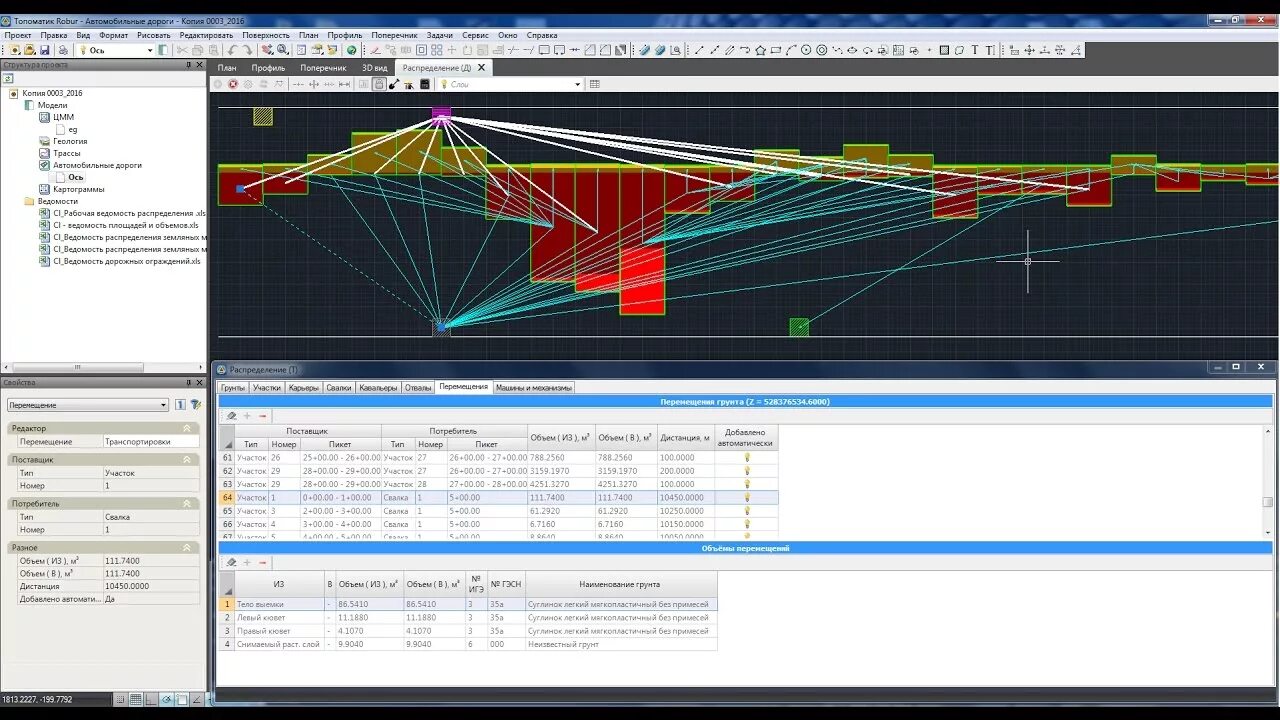Click the undo arrow icon

coord(232,50)
